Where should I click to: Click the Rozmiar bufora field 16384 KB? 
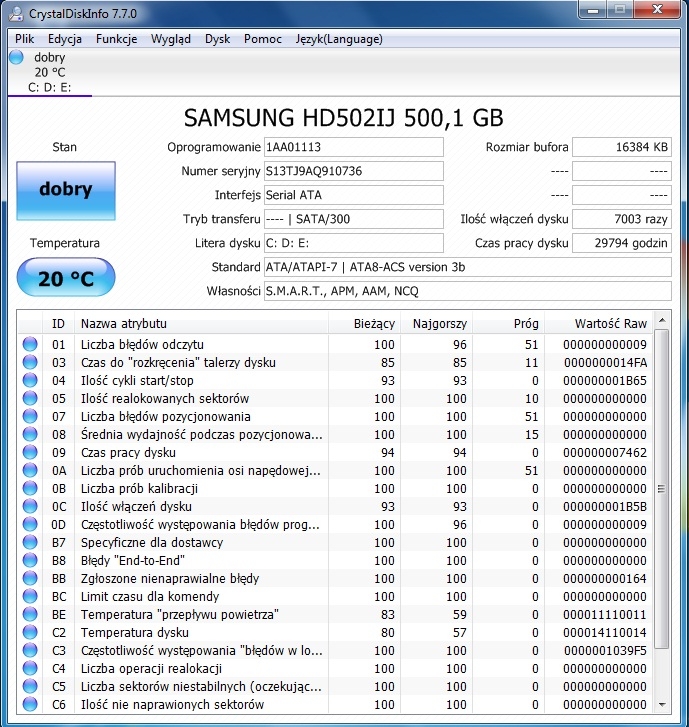tap(622, 147)
